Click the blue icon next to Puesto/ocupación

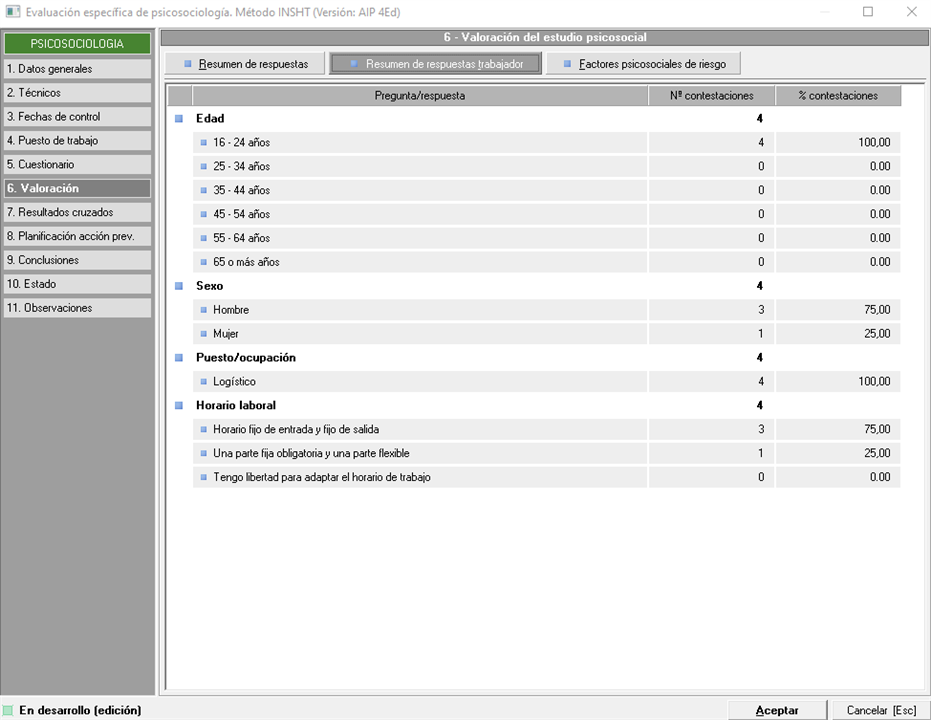[179, 358]
